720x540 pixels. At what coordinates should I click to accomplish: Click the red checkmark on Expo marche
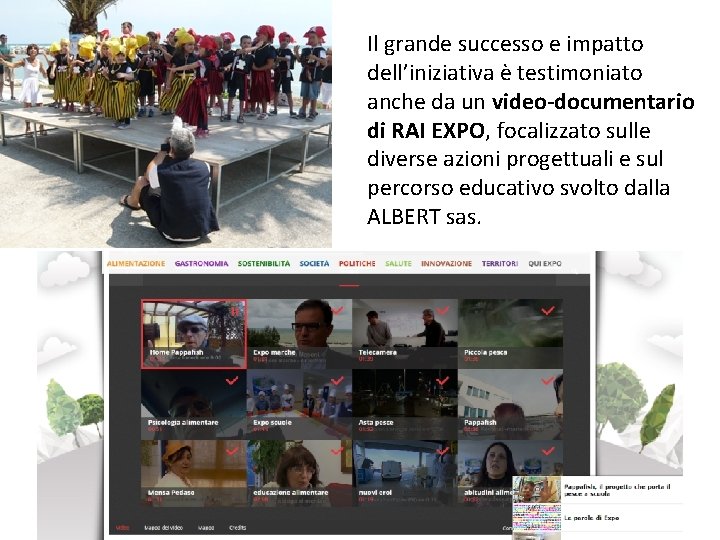click(338, 311)
